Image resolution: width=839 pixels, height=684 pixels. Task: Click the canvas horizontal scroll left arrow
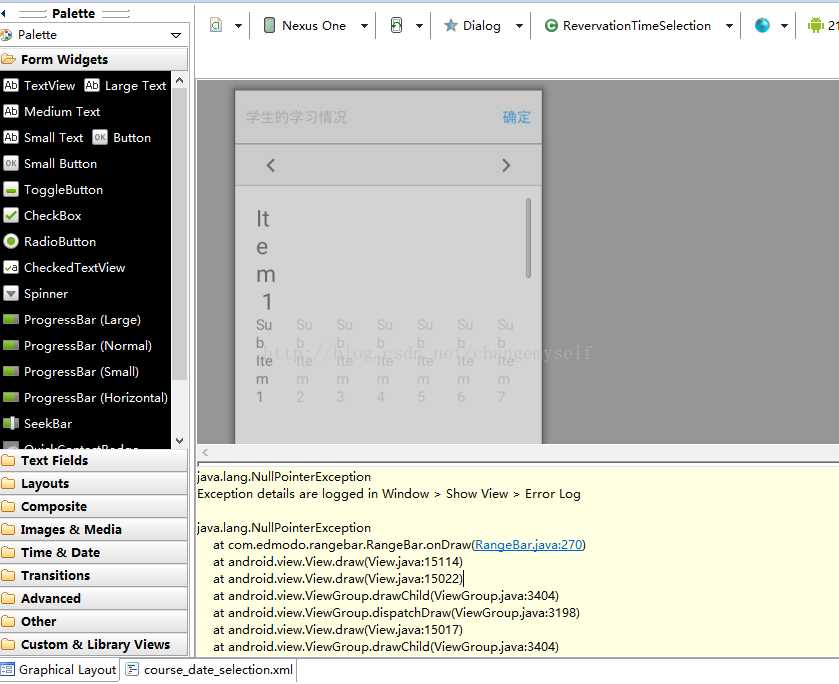tap(205, 452)
